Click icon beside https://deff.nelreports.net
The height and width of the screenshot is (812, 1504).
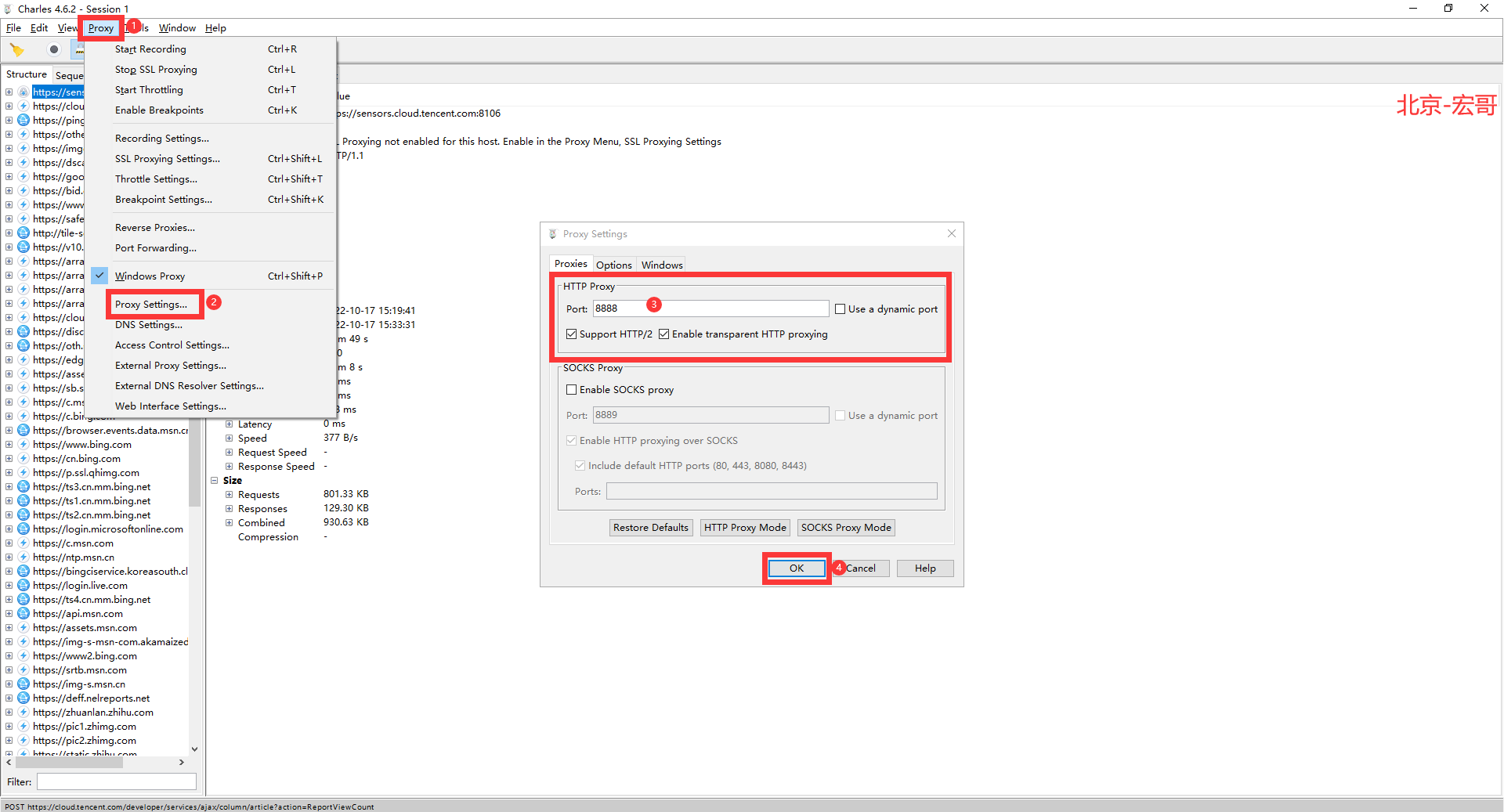[x=23, y=698]
